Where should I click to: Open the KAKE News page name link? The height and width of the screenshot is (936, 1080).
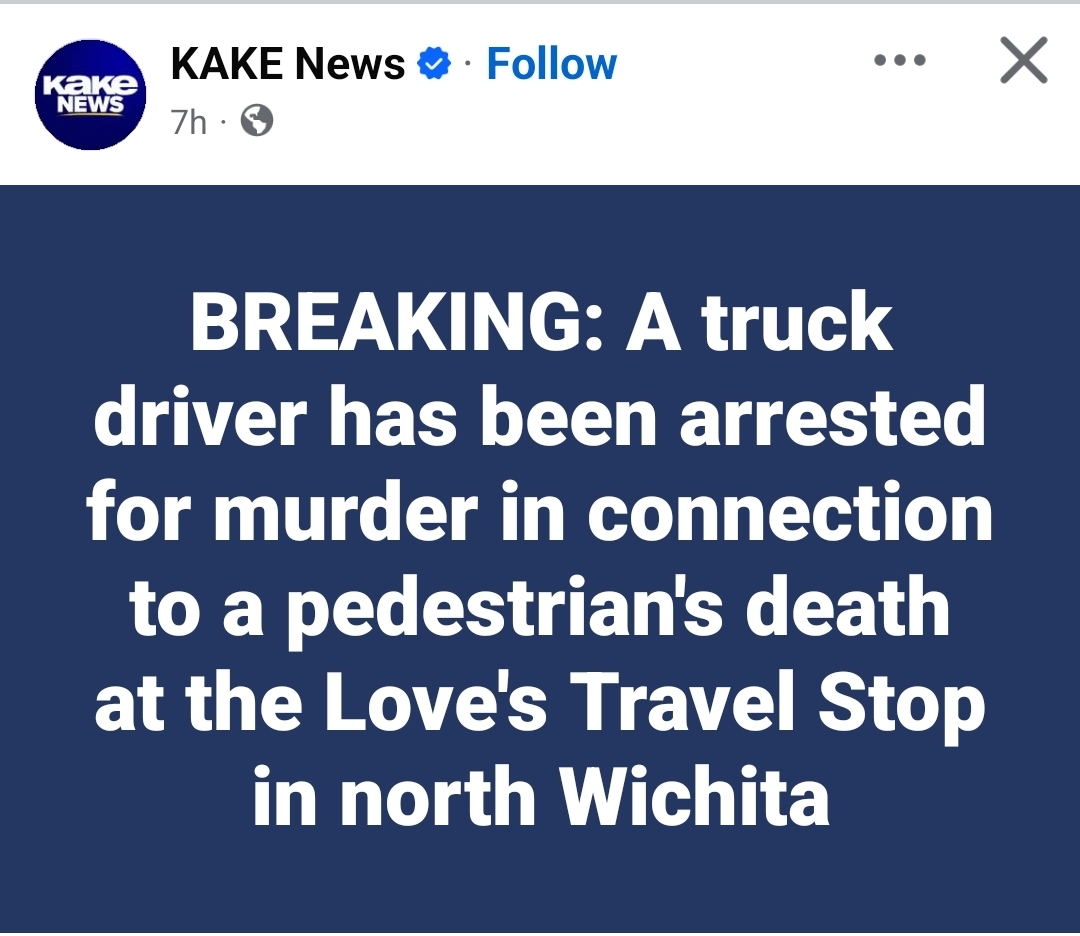[x=288, y=64]
